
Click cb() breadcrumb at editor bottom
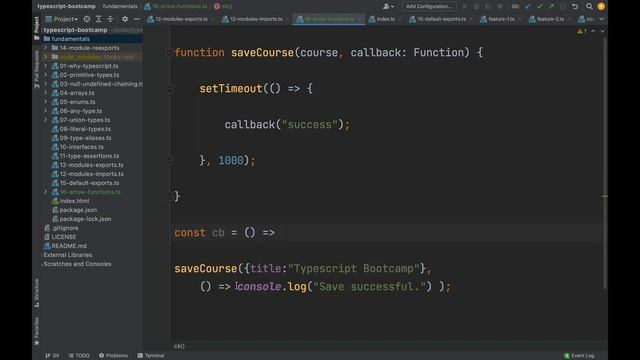point(179,346)
